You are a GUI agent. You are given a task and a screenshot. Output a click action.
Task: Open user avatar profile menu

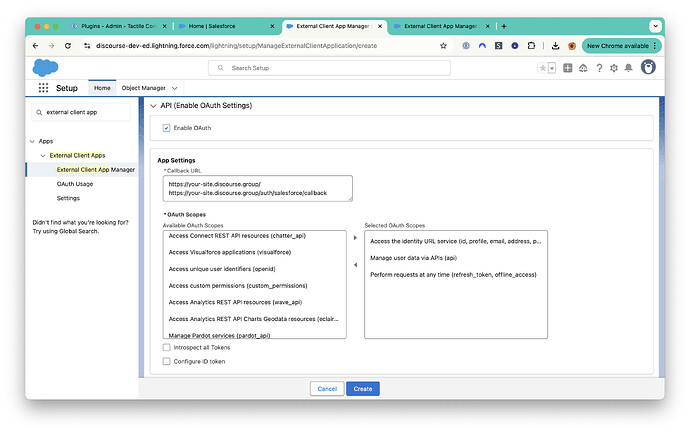pos(648,67)
